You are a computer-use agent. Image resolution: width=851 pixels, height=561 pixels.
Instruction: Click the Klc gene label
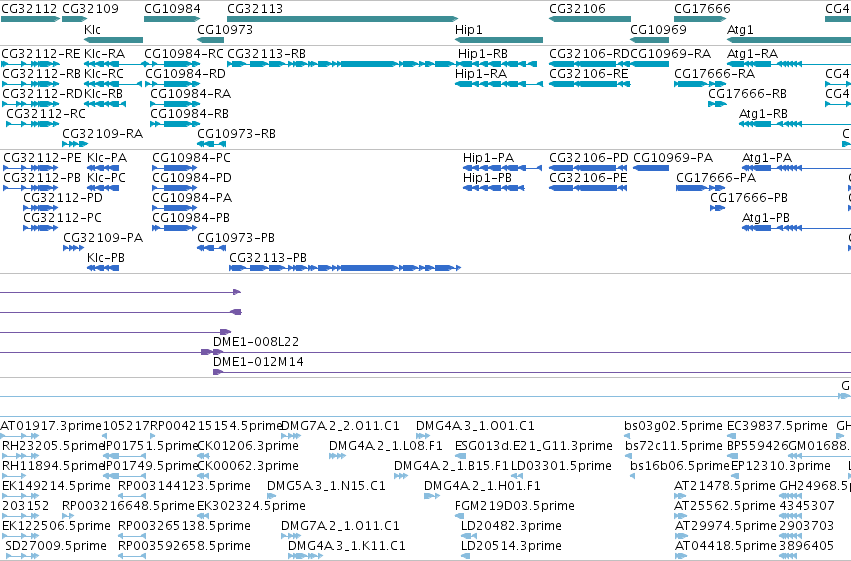click(x=92, y=30)
